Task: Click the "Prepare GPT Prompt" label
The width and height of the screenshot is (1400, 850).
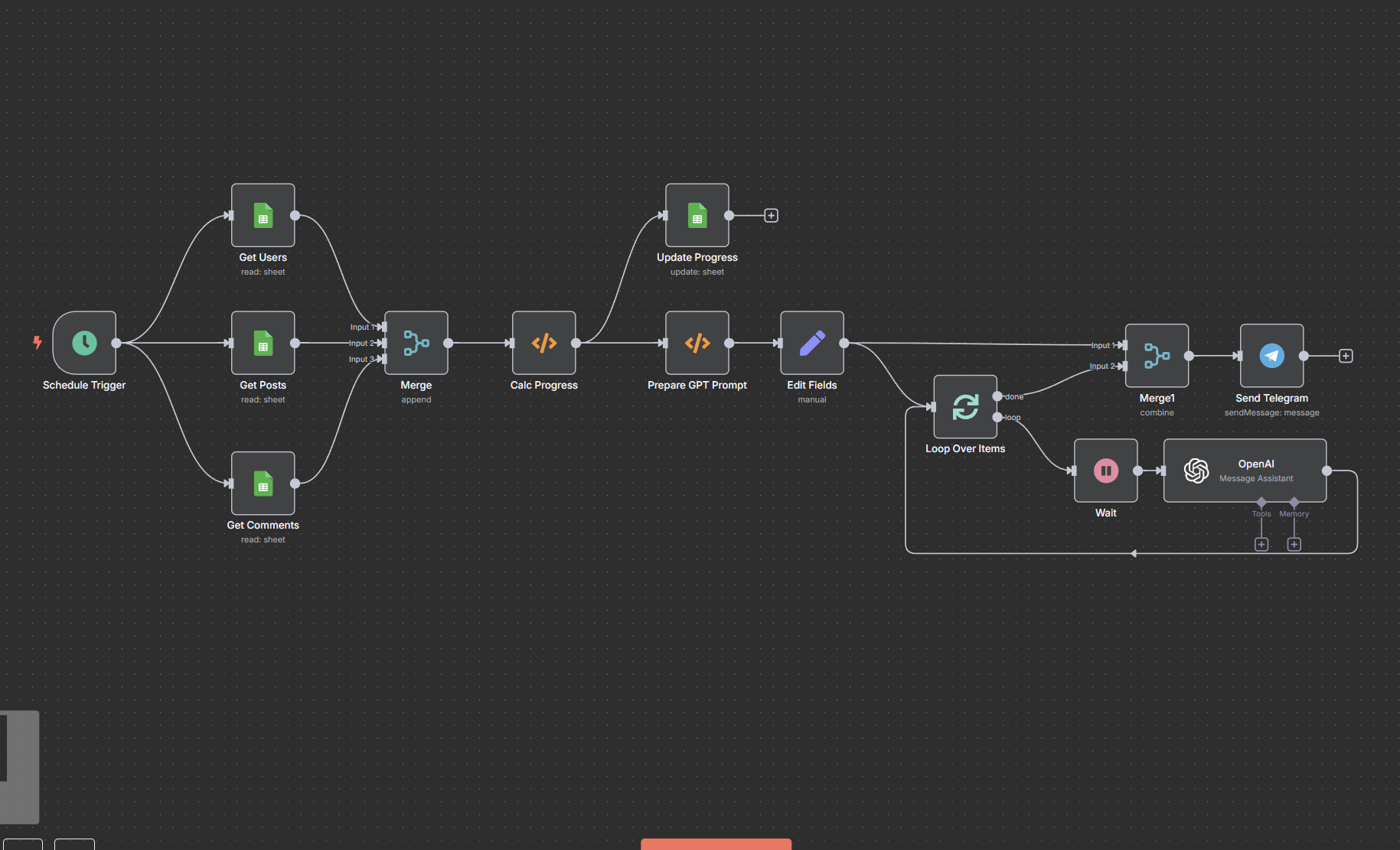Action: click(x=697, y=386)
